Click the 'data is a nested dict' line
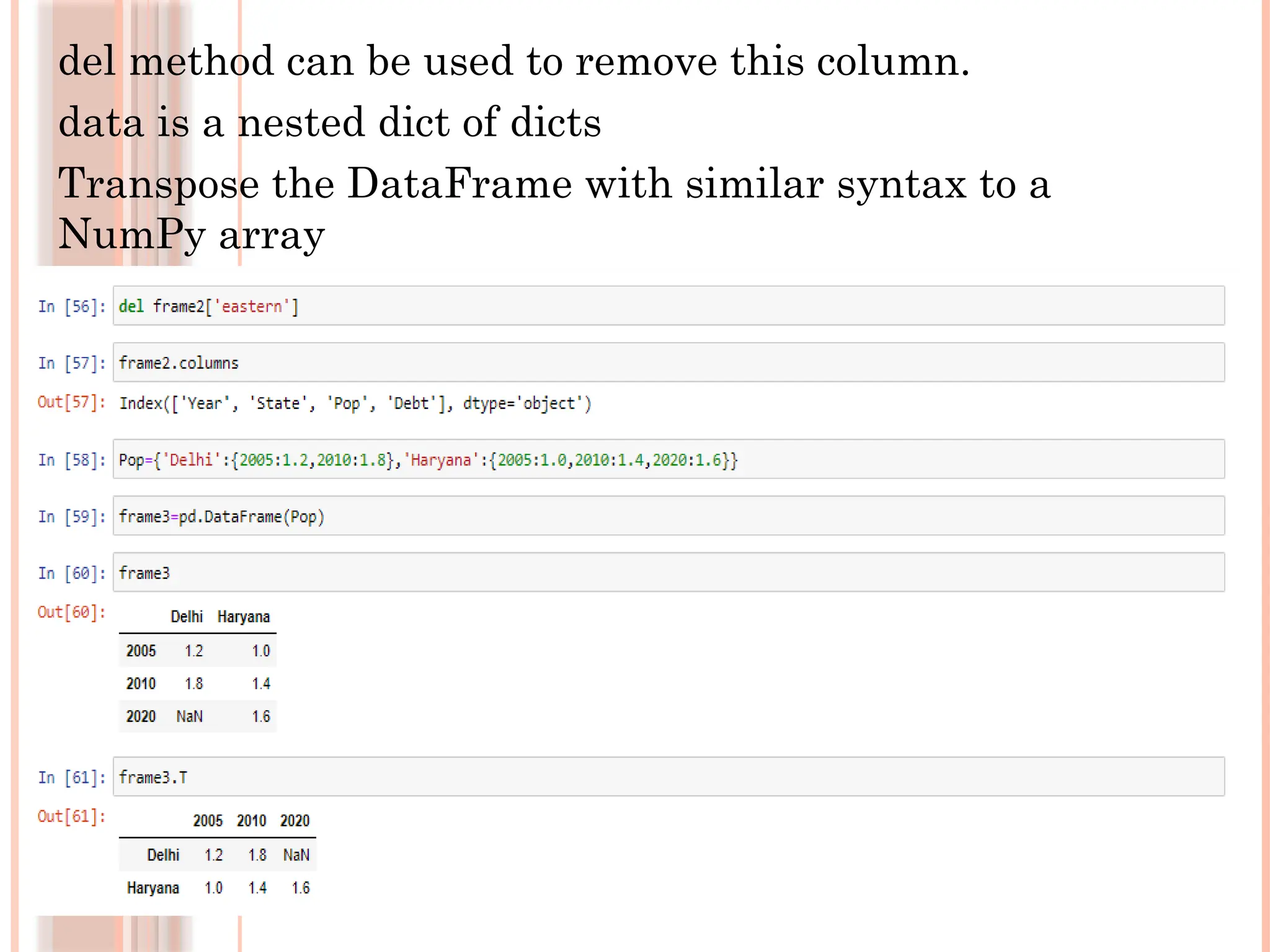Screen dimensions: 1270x952 330,121
